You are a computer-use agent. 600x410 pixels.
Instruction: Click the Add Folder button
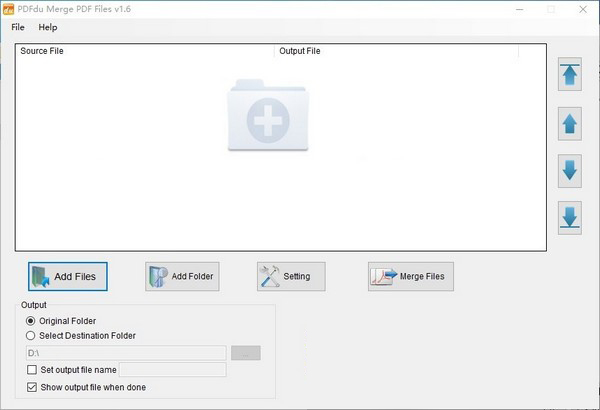(182, 276)
